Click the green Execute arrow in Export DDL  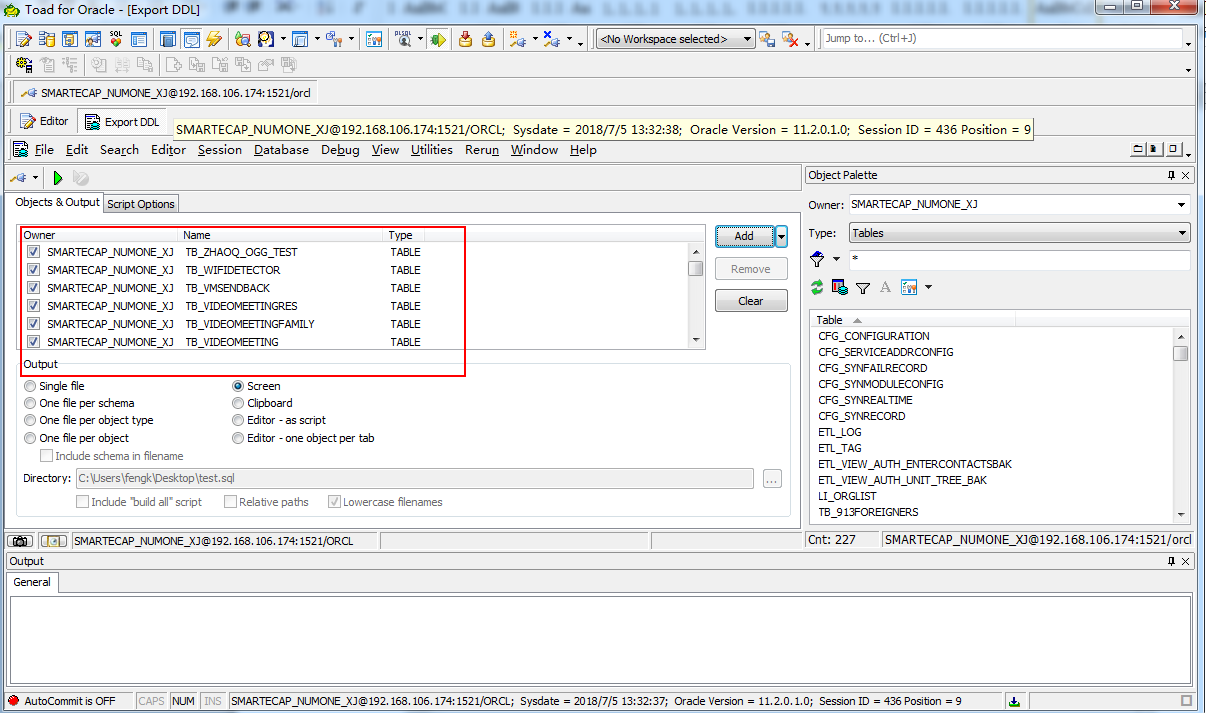click(58, 178)
